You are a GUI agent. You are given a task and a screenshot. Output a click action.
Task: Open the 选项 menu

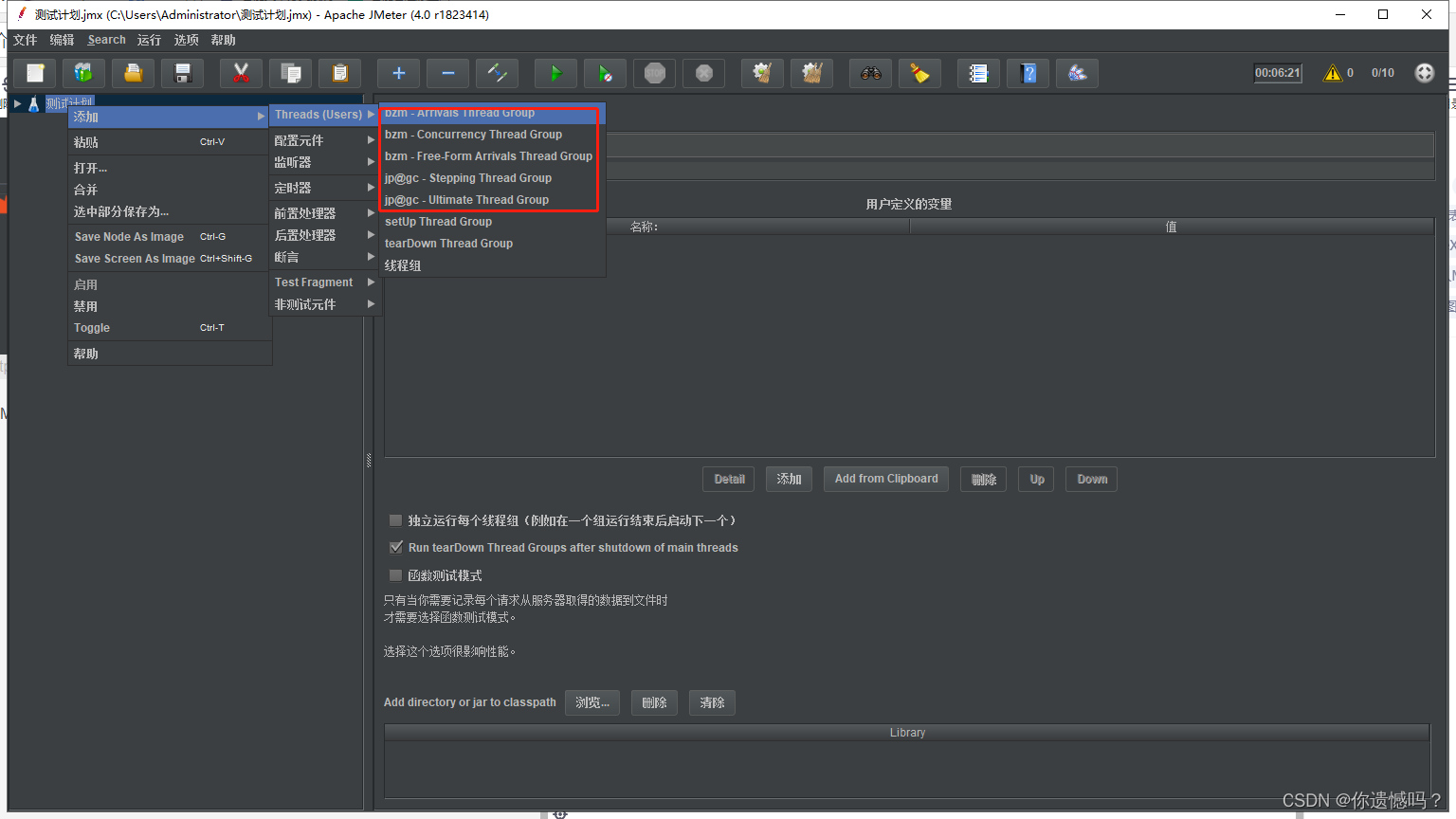[x=187, y=40]
